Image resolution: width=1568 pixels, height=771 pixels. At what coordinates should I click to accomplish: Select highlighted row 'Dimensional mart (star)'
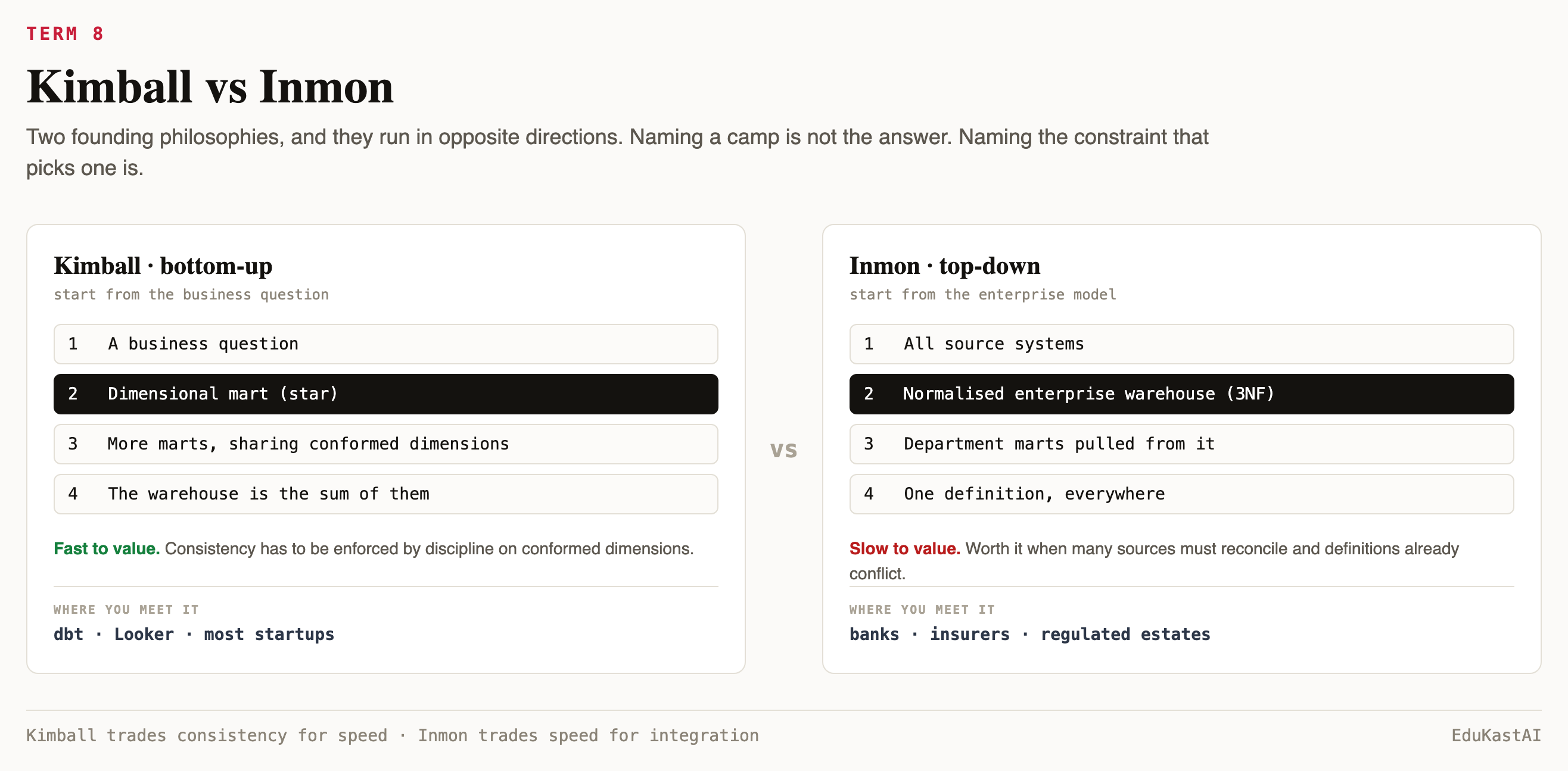click(x=386, y=394)
